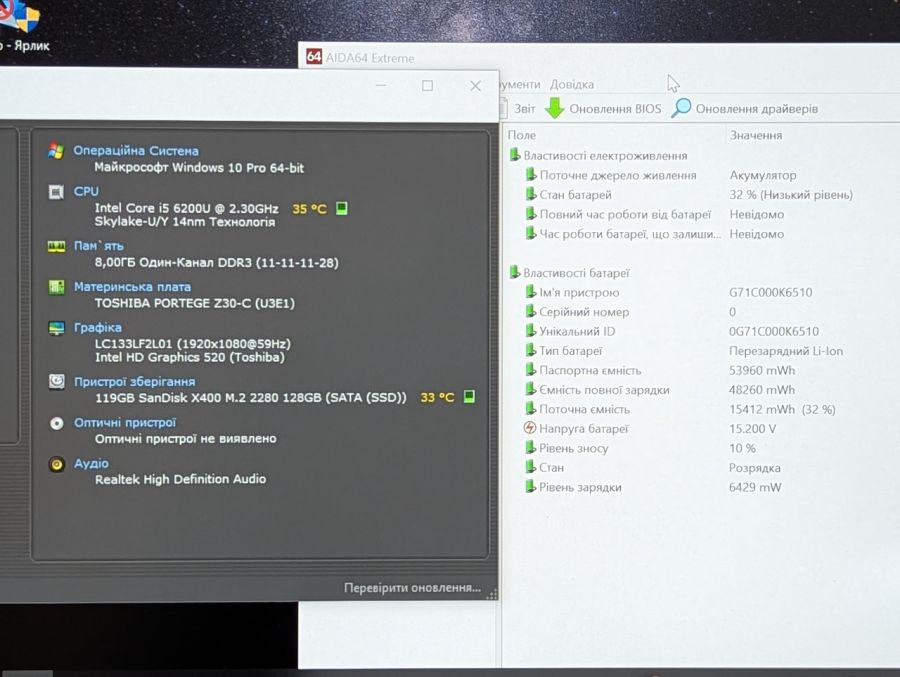Click the 6429 mW value
Screen dimensions: 900x677
pos(755,487)
